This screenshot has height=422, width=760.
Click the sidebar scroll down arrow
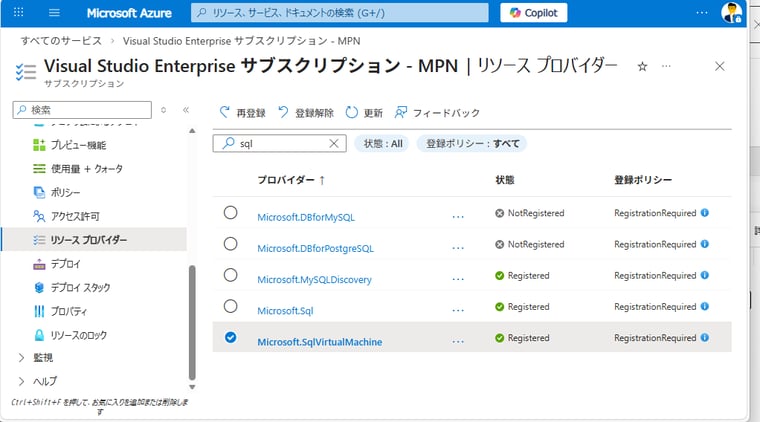pyautogui.click(x=192, y=387)
